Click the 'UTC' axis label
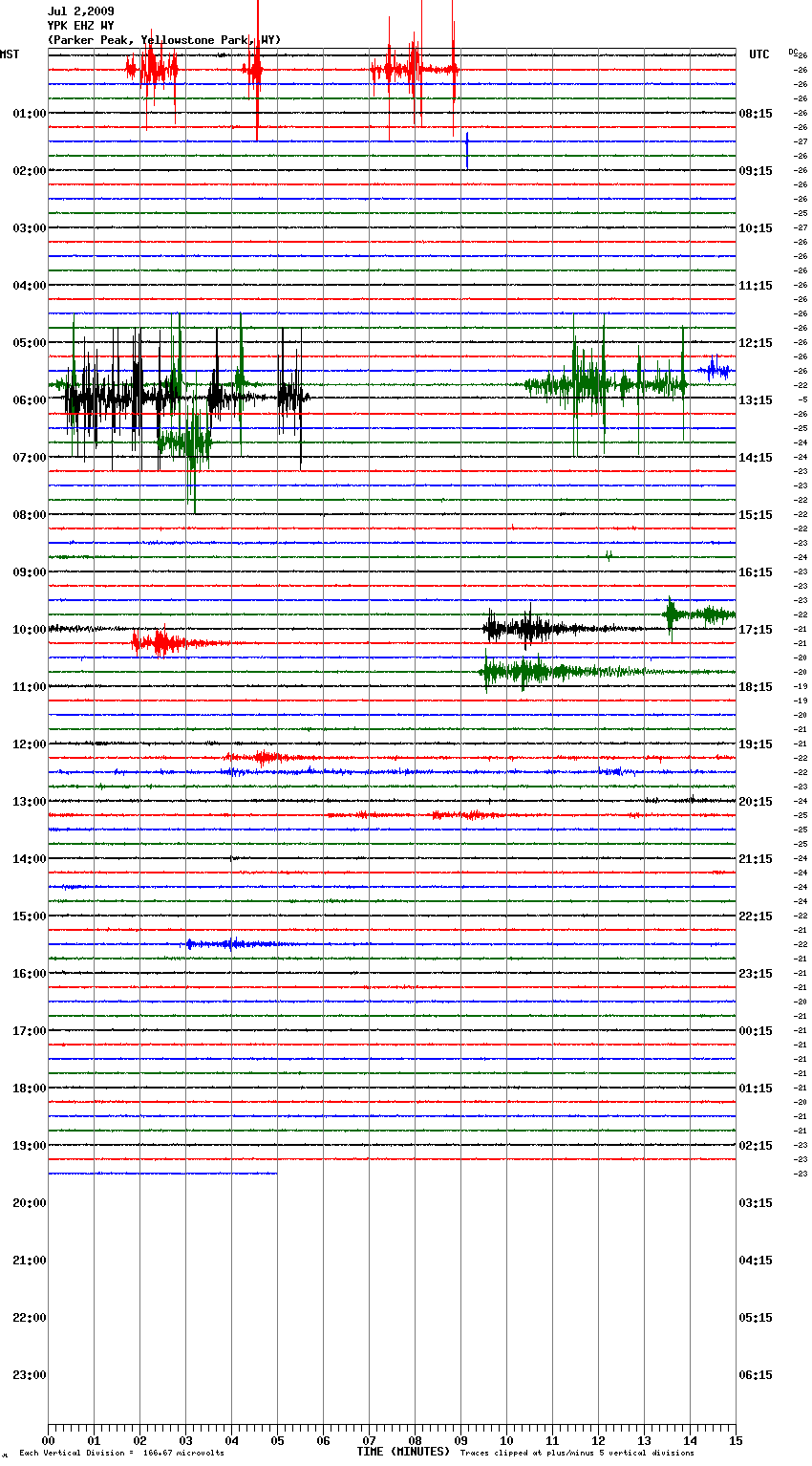812x1466 pixels. click(x=759, y=54)
